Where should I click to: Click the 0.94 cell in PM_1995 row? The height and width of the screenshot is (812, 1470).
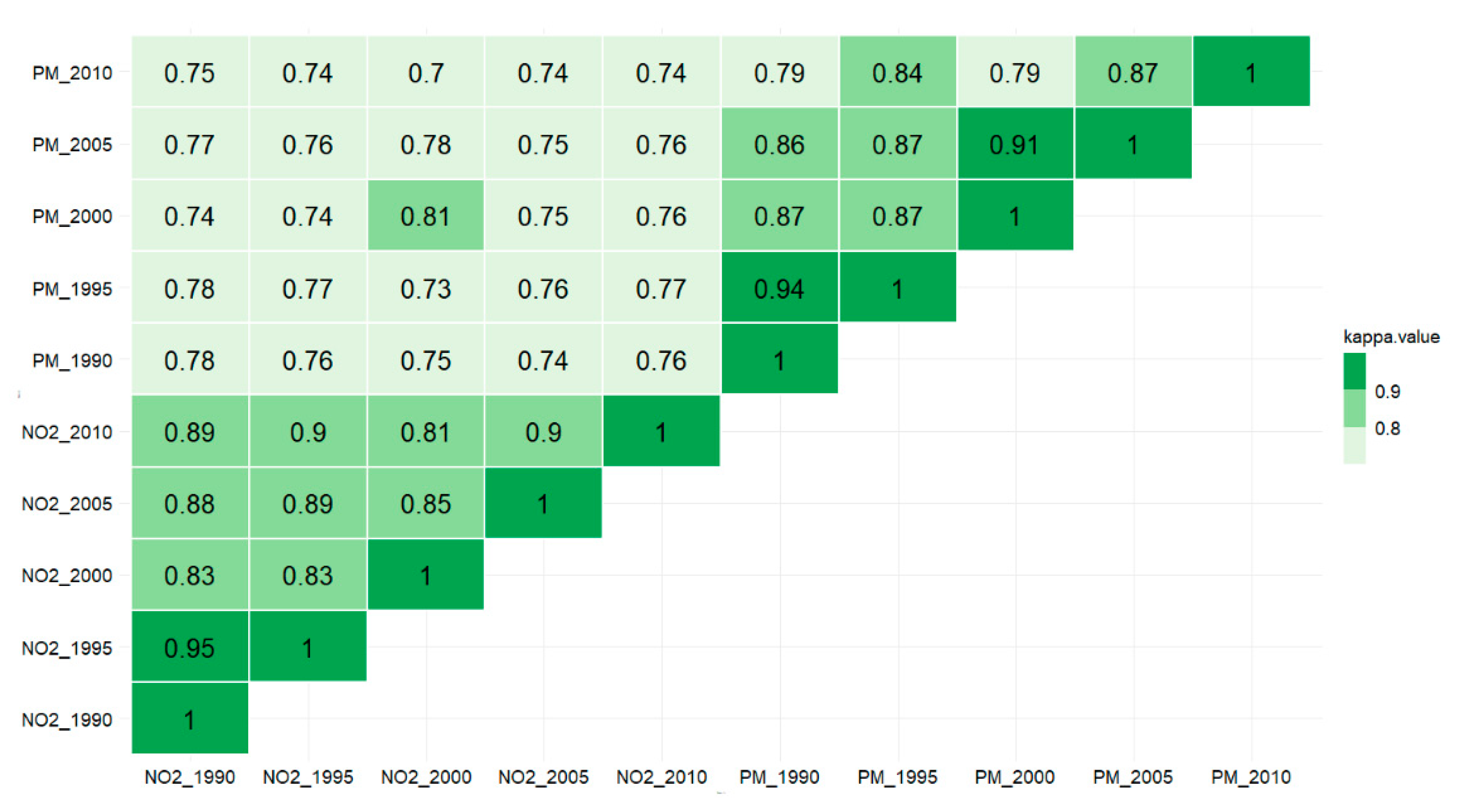coord(779,288)
